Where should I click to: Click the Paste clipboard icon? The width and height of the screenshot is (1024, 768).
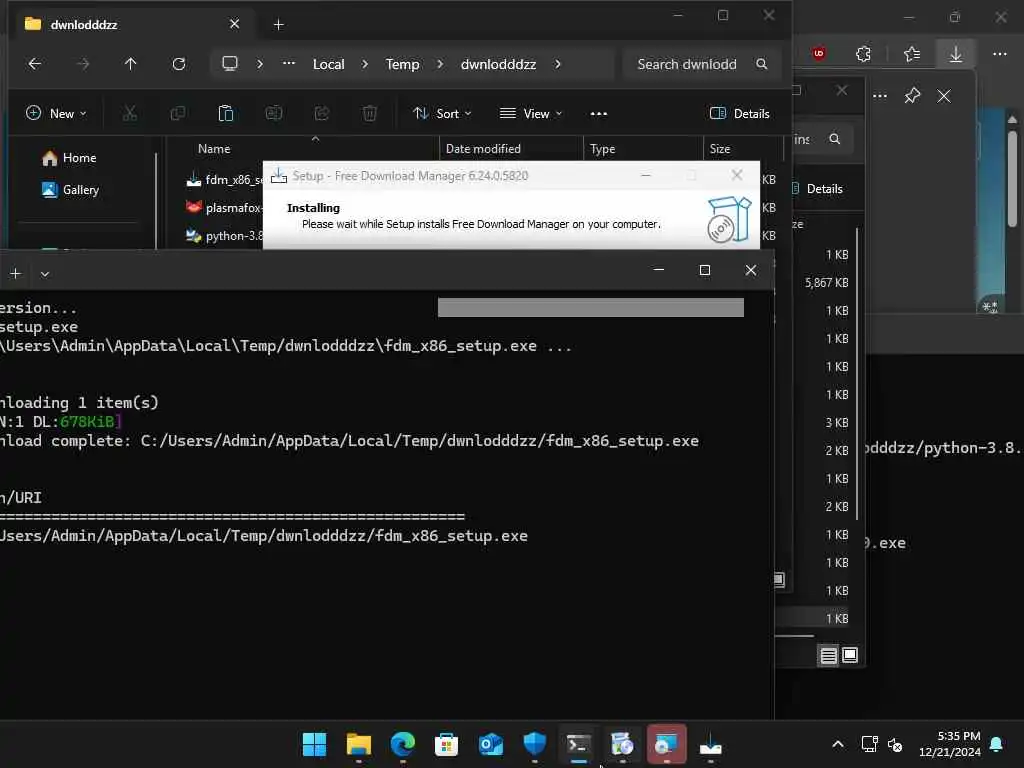pyautogui.click(x=225, y=114)
